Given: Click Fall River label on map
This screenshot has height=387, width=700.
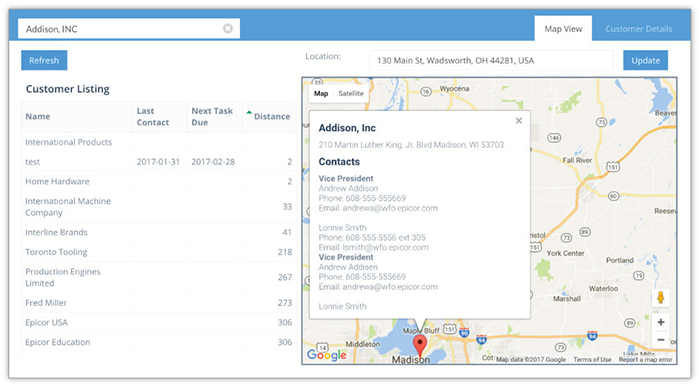Looking at the screenshot, I should [x=577, y=160].
